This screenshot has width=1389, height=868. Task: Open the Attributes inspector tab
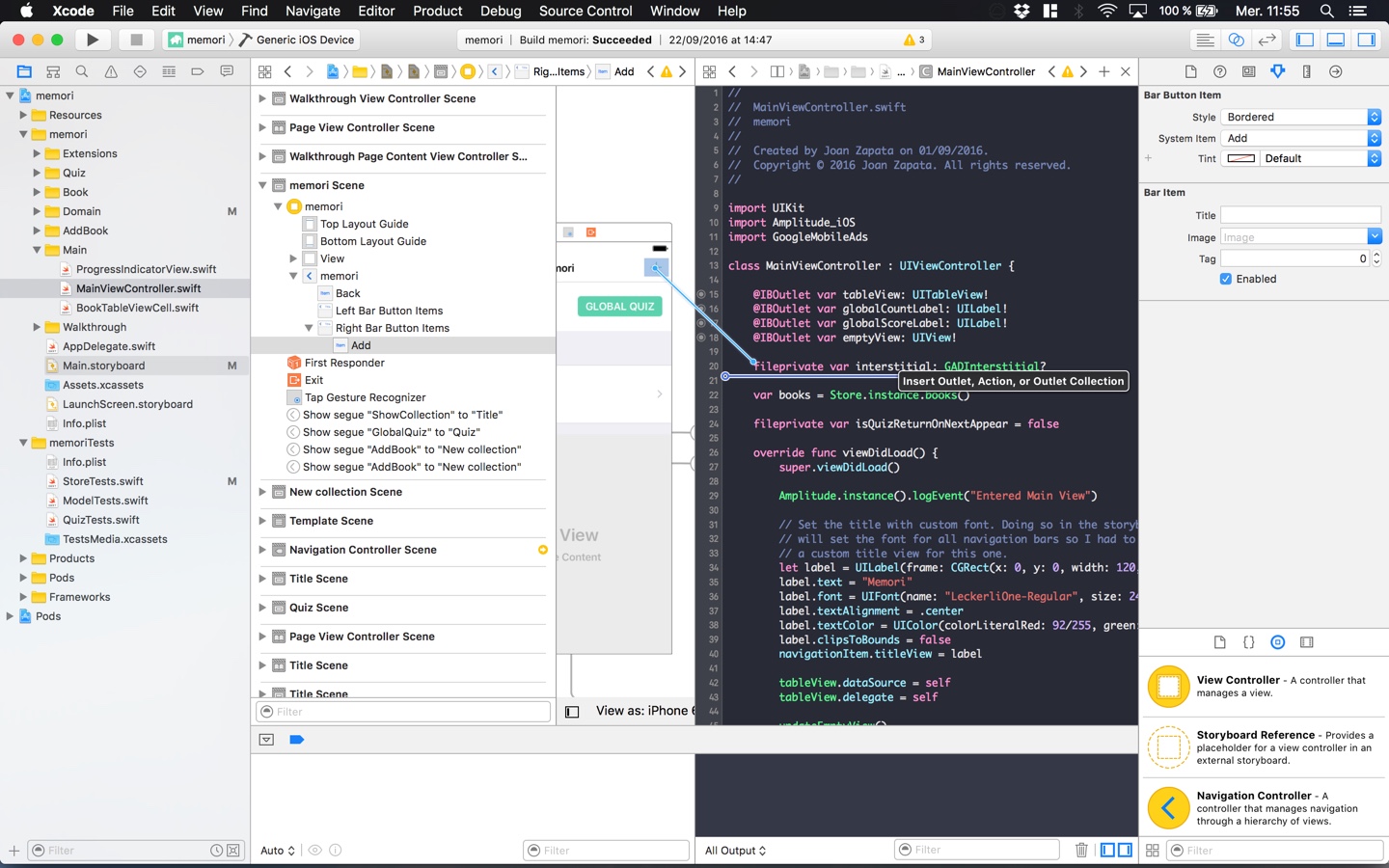(1277, 71)
